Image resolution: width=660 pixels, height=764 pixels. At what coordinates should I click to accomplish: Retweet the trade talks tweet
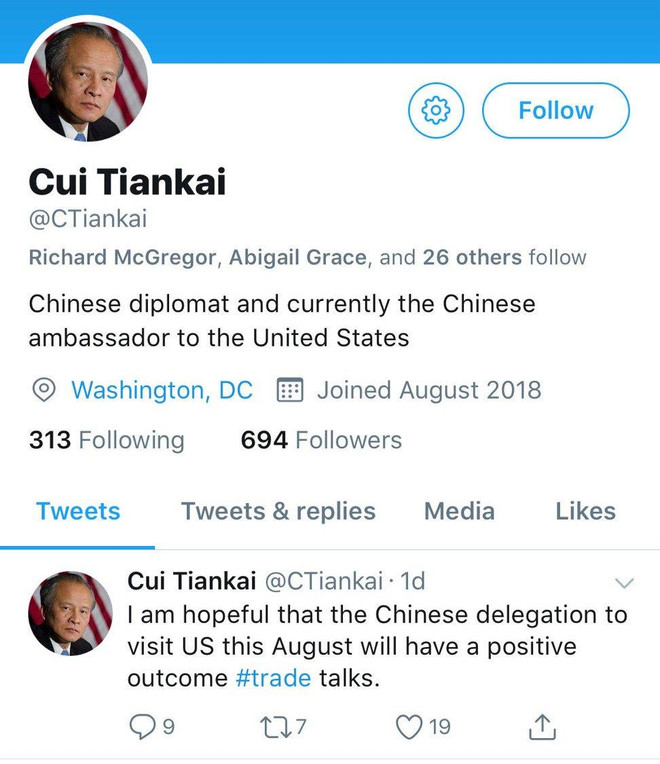tap(276, 726)
